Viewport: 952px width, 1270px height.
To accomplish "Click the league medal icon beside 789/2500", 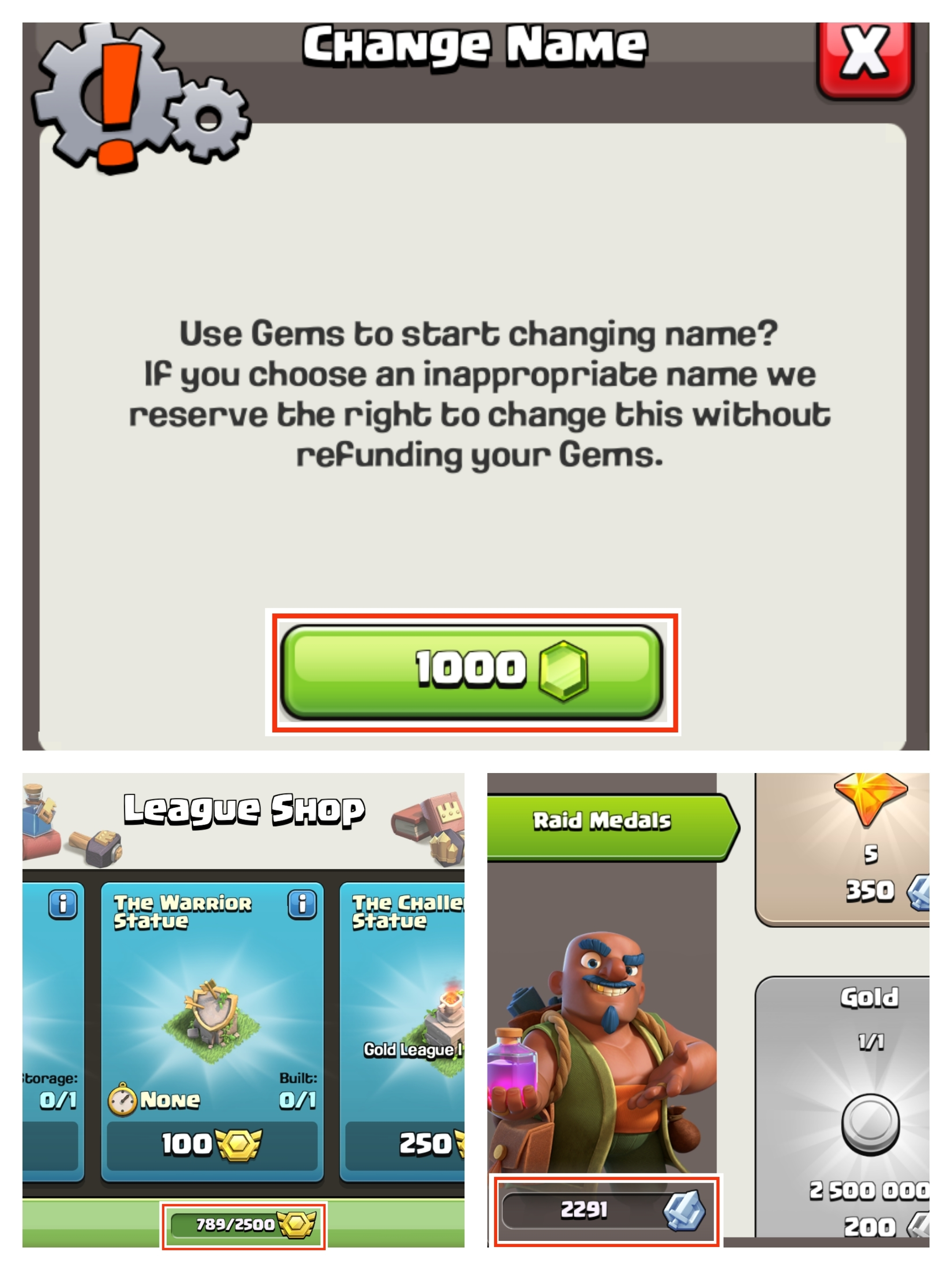I will 296,1224.
